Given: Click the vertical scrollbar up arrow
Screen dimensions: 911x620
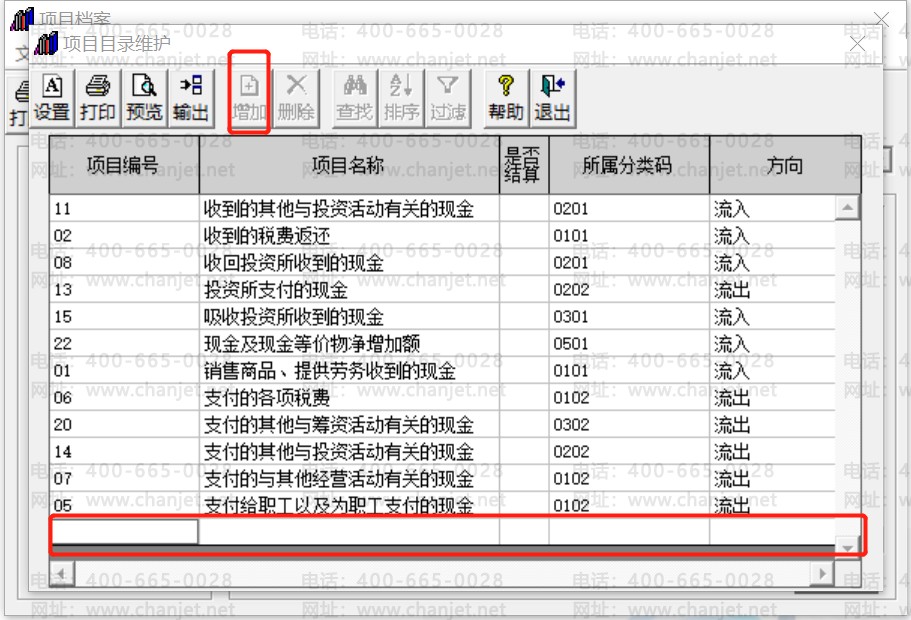Looking at the screenshot, I should [x=848, y=207].
